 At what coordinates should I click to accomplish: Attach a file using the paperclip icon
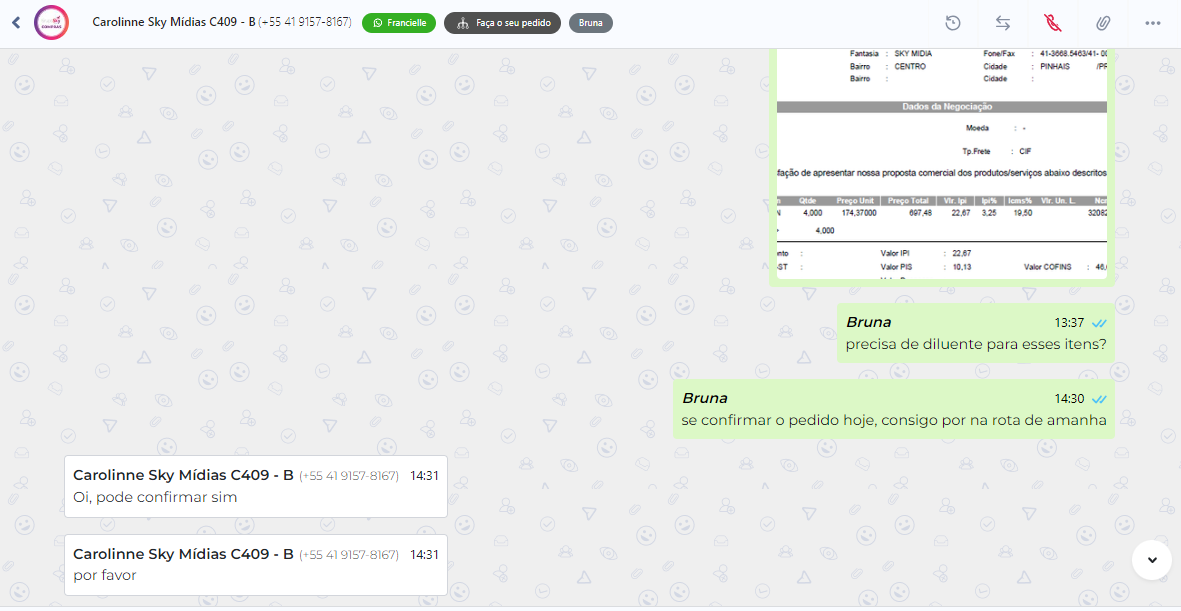pyautogui.click(x=1103, y=23)
